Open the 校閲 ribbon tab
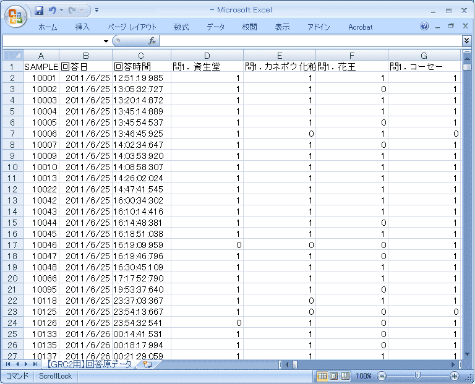This screenshot has height=384, width=475. (249, 27)
